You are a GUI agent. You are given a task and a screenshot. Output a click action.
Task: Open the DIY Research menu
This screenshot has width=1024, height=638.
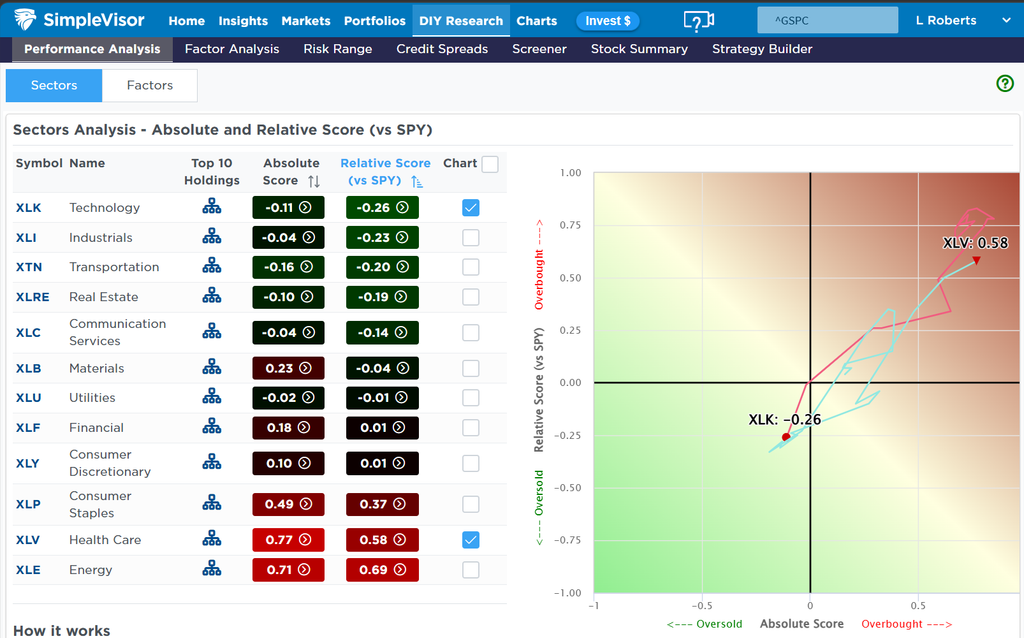point(461,21)
